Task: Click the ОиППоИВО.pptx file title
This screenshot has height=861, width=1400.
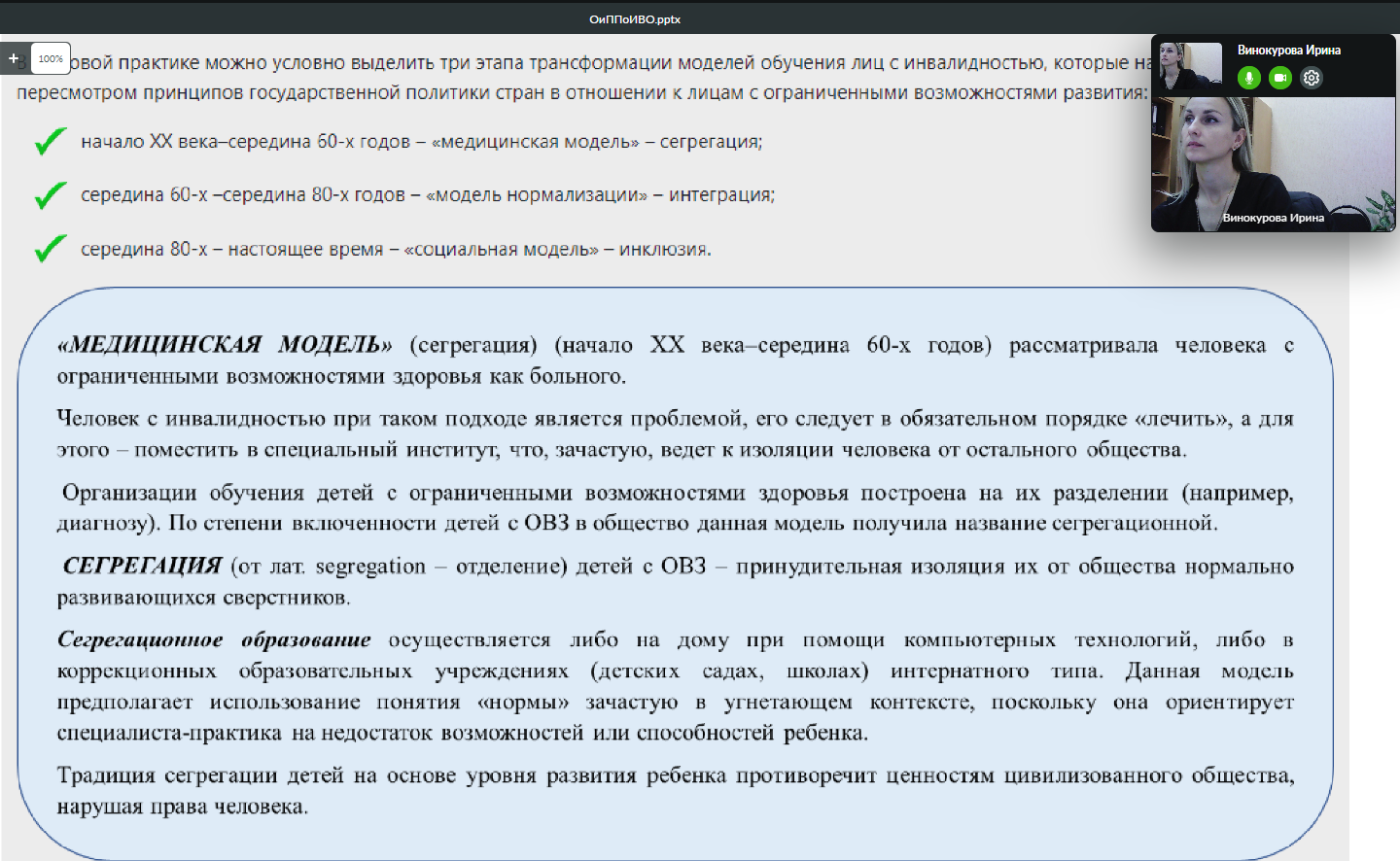Action: (x=635, y=19)
